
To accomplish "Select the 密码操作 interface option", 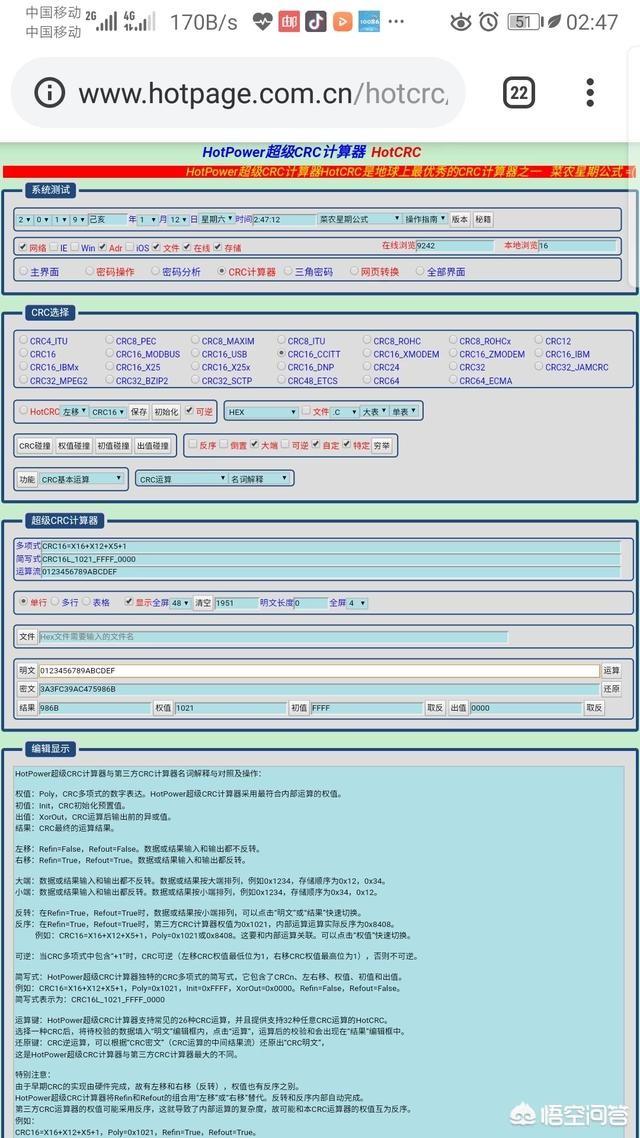I will pyautogui.click(x=89, y=271).
